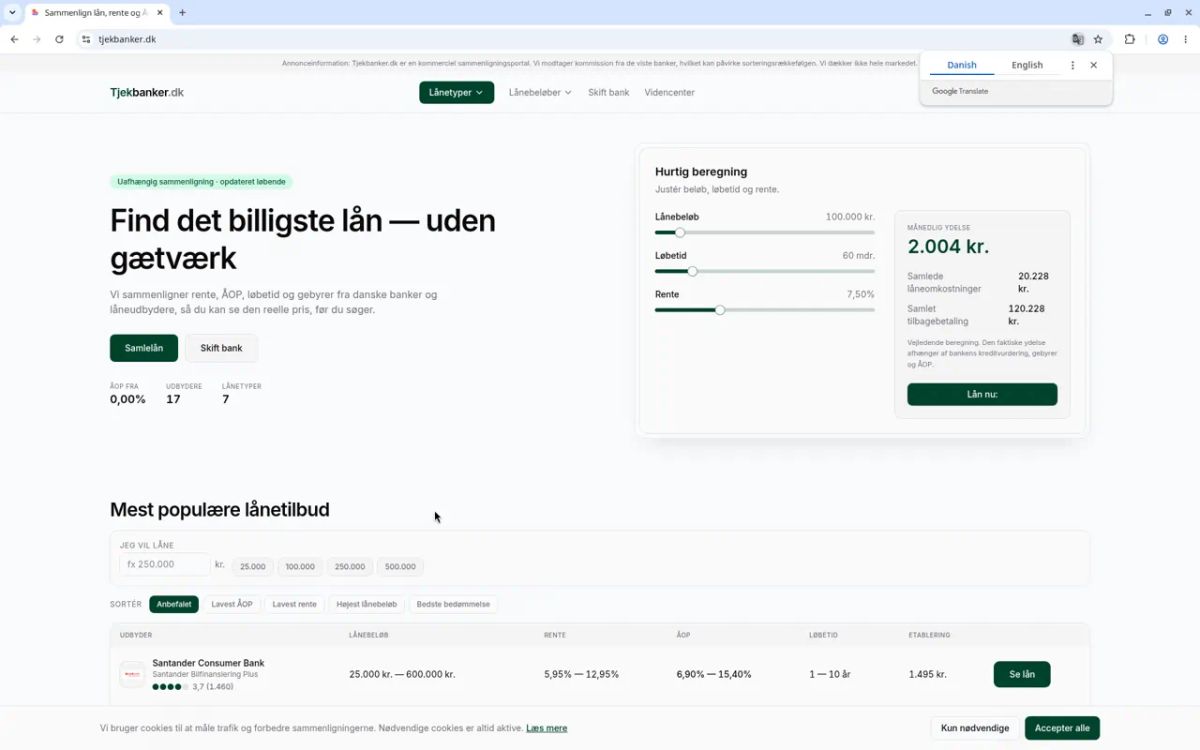Open the Chrome three-dot menu

[x=1186, y=39]
